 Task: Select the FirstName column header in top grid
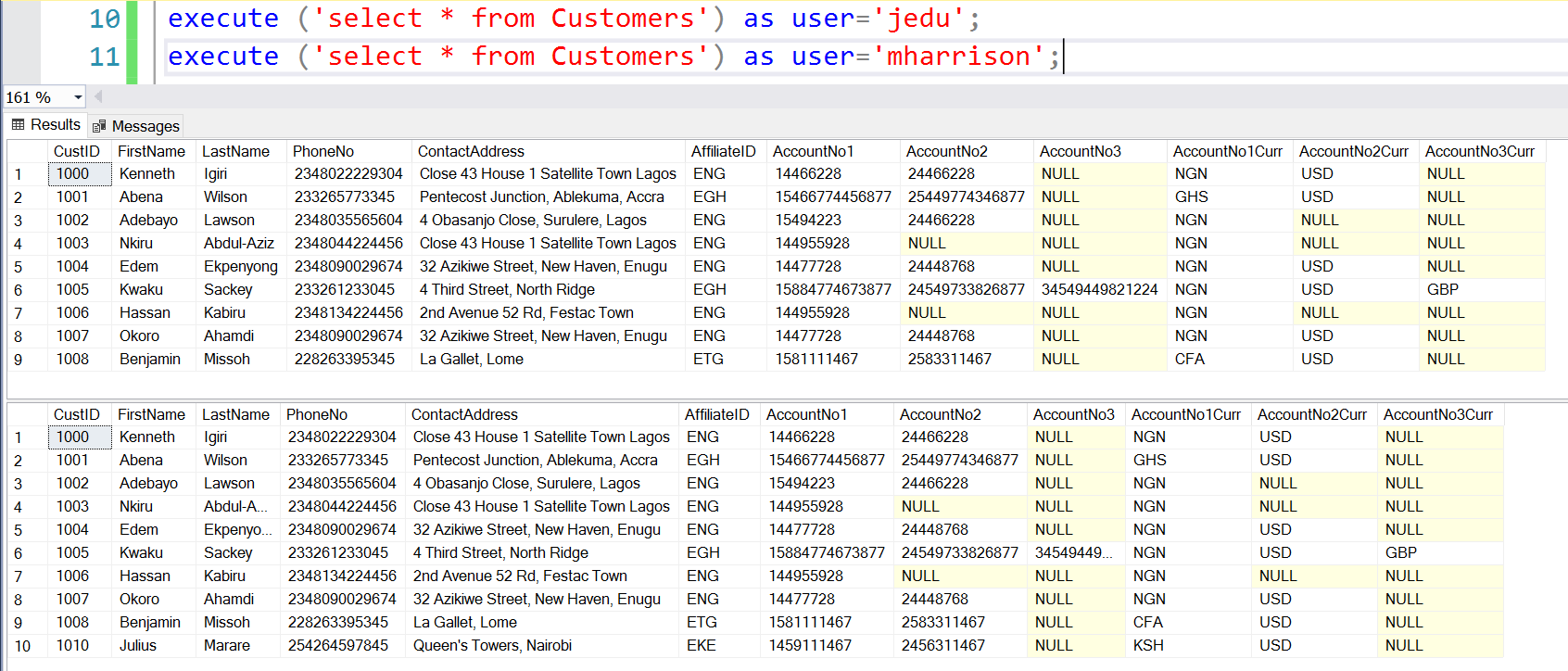tap(151, 151)
